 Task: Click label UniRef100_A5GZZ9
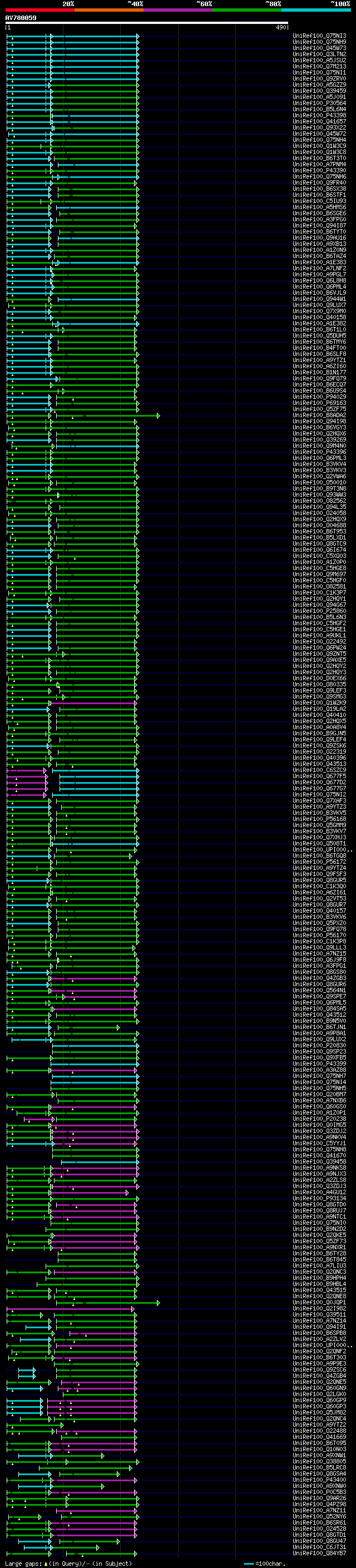coord(319,85)
